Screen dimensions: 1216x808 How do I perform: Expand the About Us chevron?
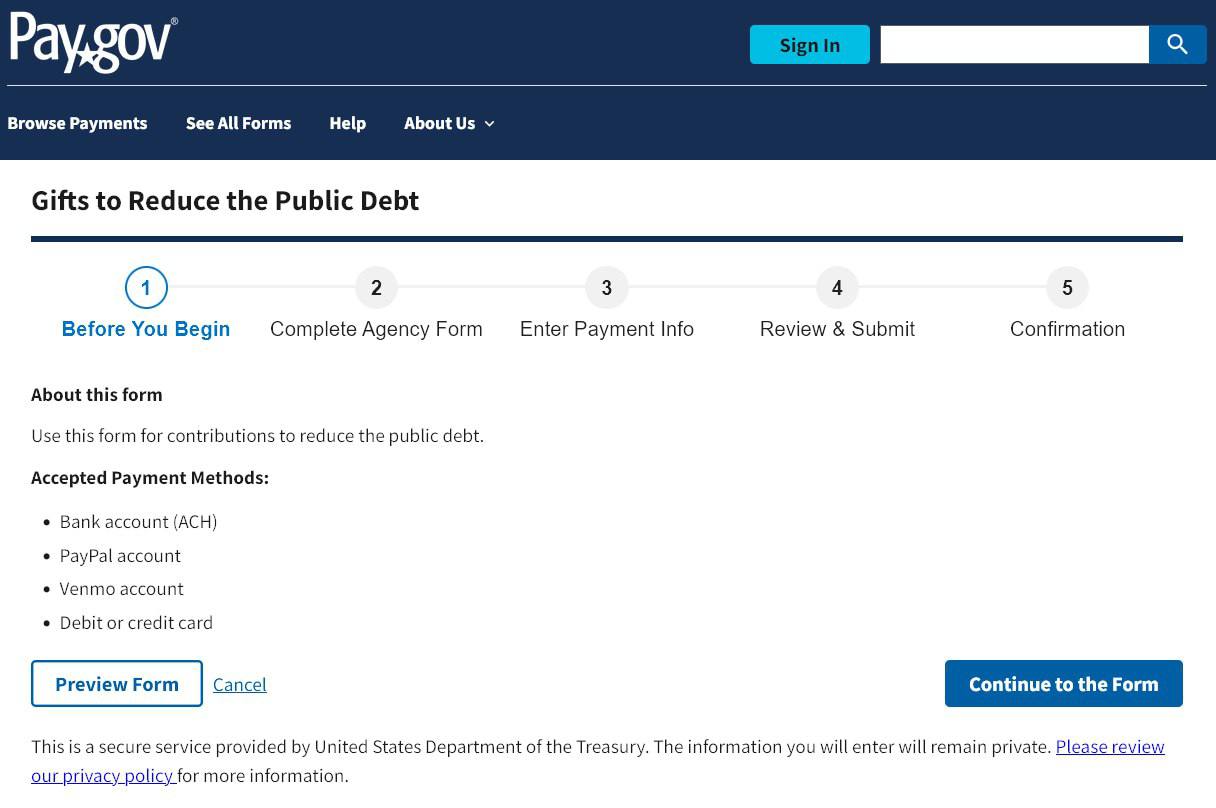tap(489, 124)
